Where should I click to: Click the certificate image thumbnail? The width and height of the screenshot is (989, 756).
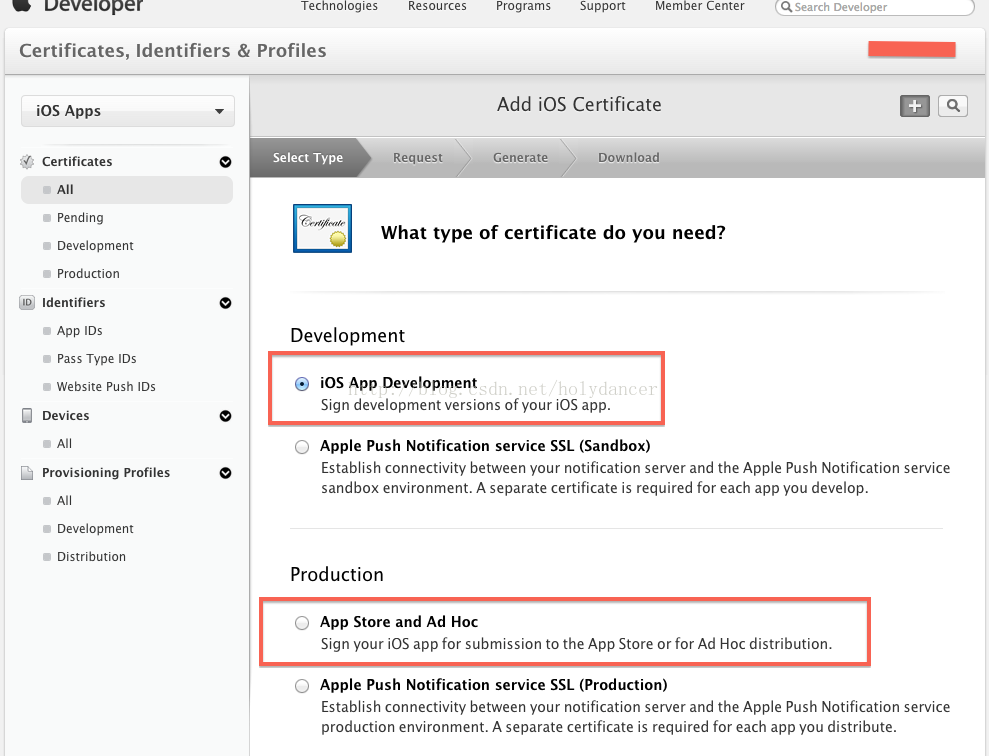coord(322,228)
